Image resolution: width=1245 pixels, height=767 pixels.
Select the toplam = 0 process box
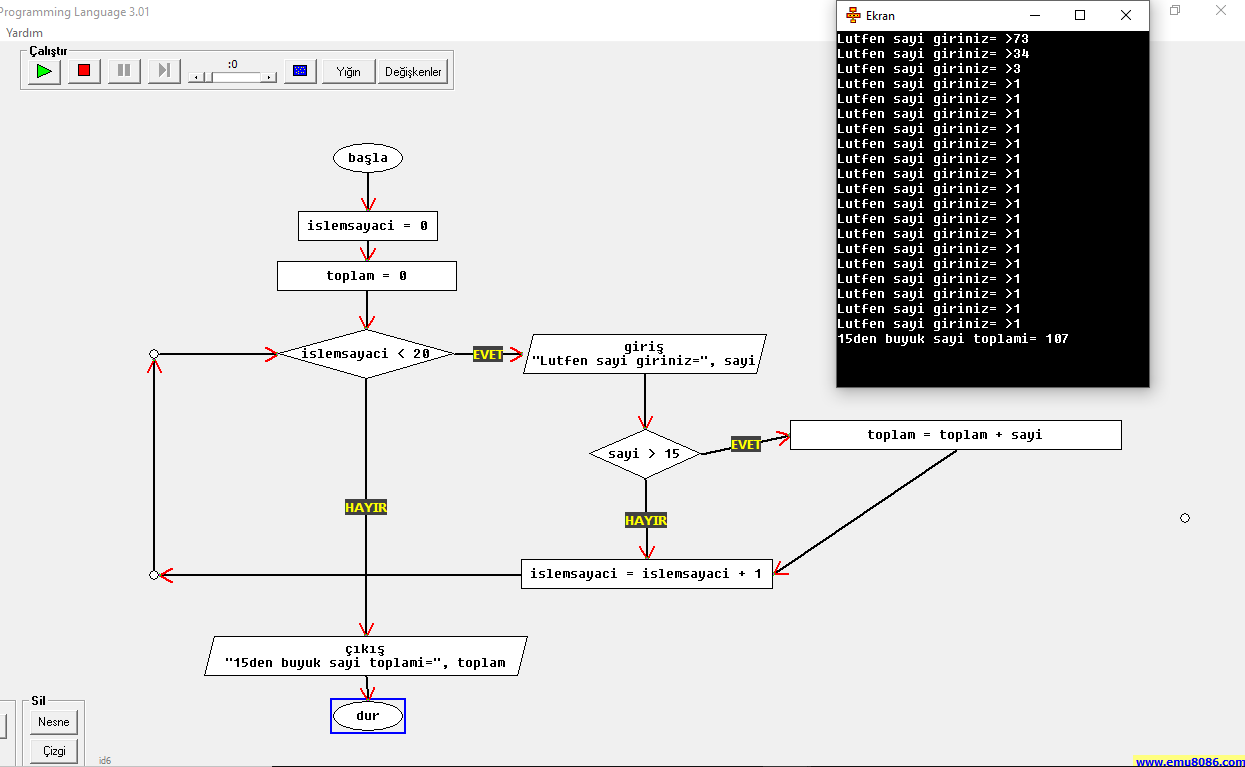[x=367, y=276]
